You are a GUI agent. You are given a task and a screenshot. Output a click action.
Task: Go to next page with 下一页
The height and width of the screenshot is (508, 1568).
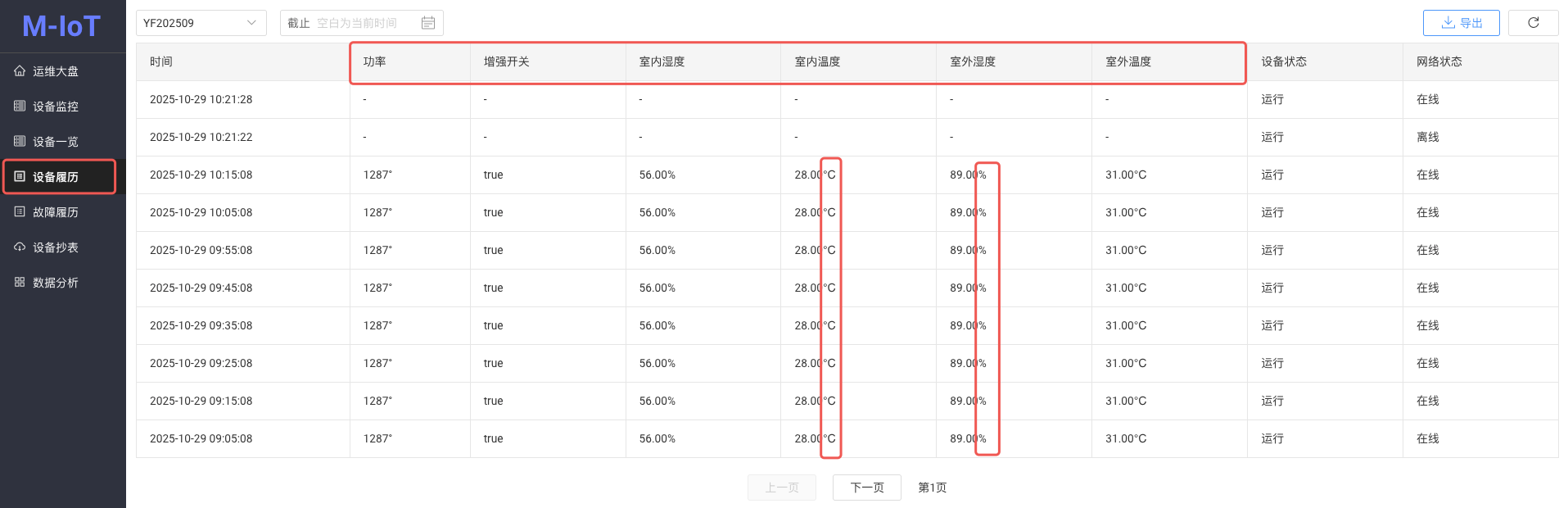click(x=866, y=488)
